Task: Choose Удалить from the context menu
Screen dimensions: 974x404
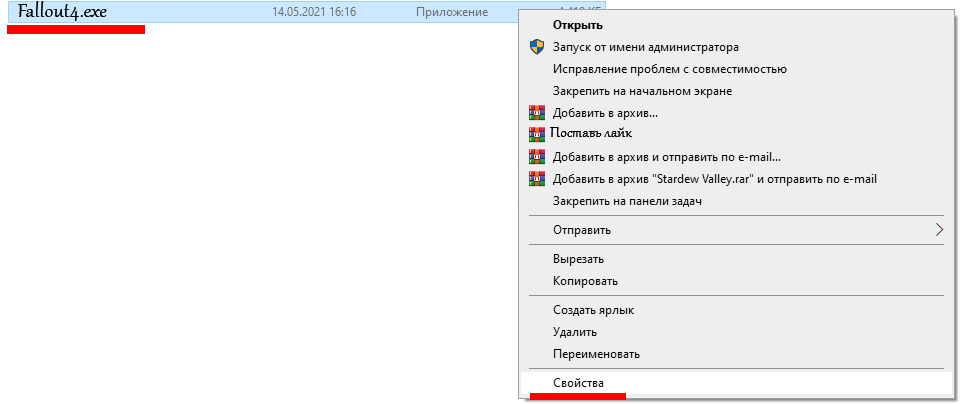Action: pos(575,332)
